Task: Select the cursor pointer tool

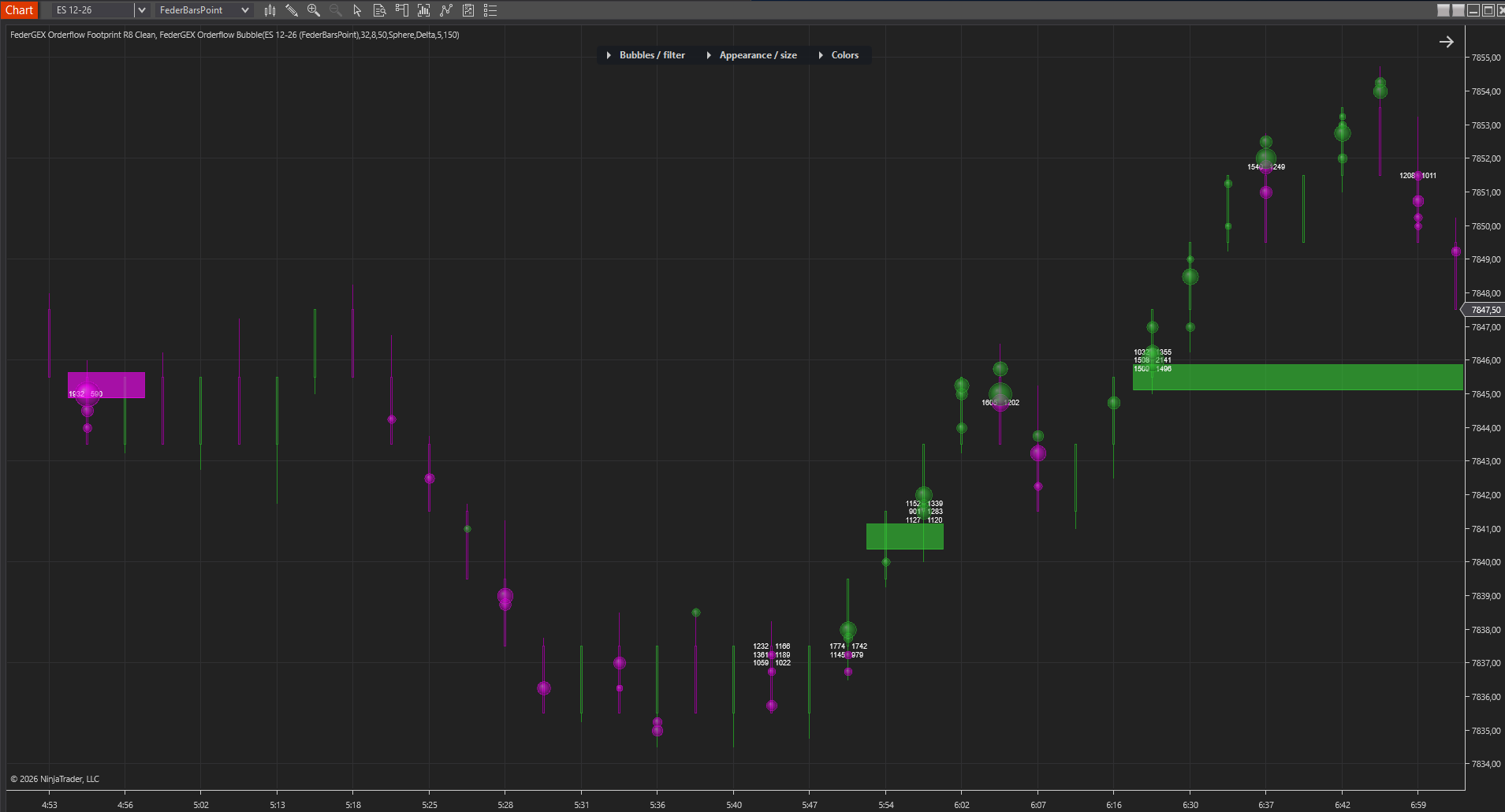Action: [357, 10]
